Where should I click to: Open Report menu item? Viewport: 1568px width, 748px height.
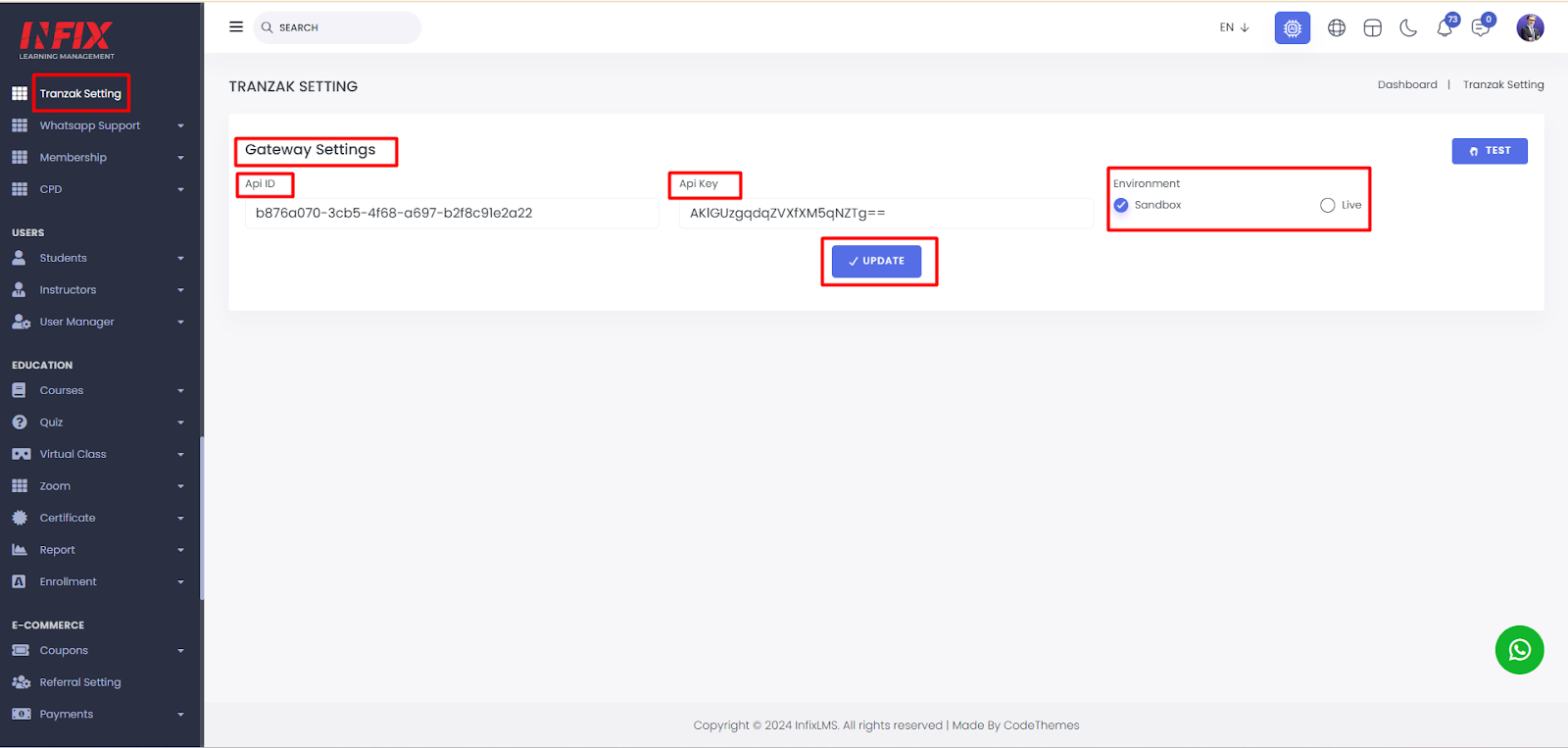click(x=57, y=550)
